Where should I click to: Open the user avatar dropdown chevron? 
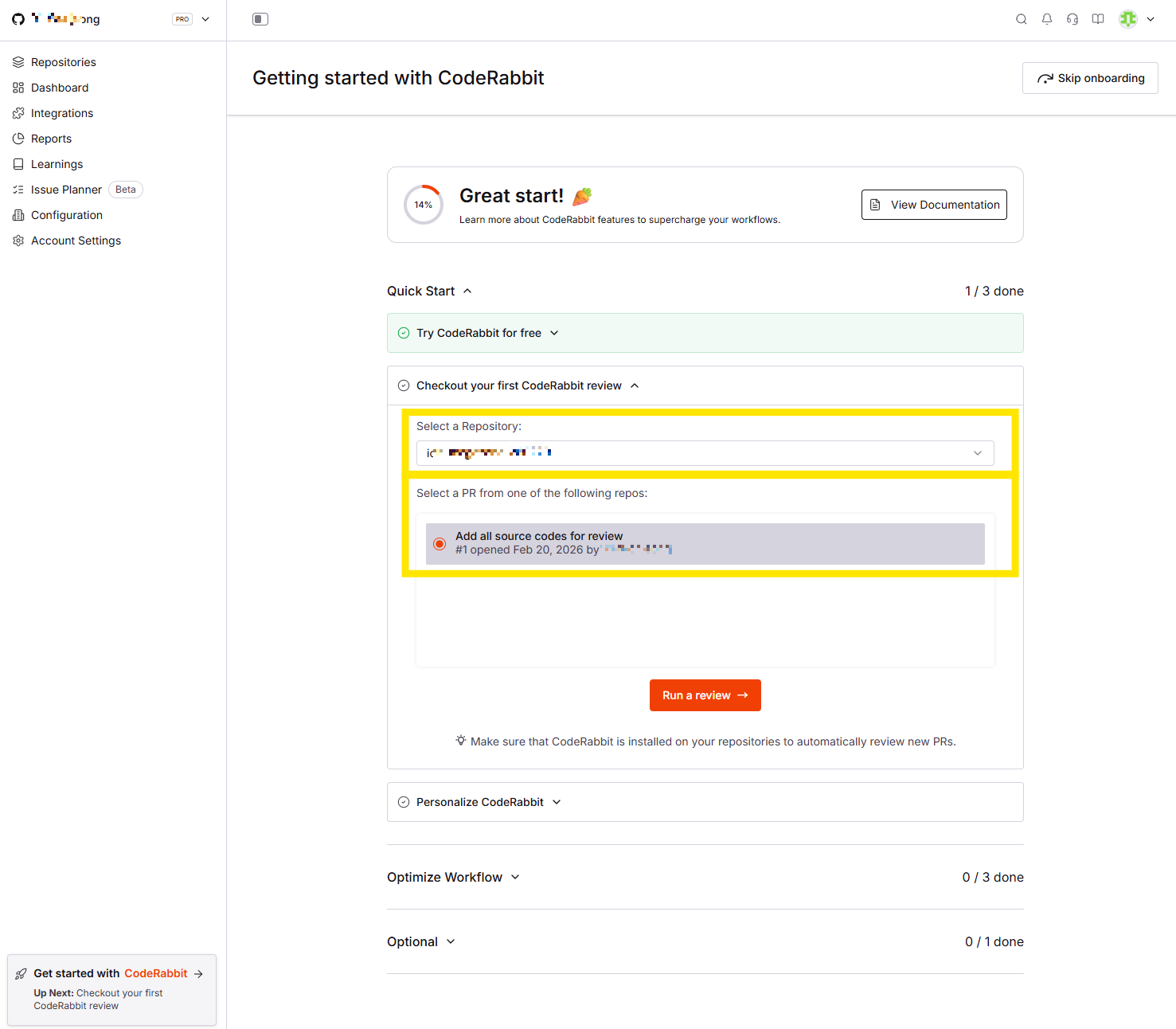[x=1151, y=19]
